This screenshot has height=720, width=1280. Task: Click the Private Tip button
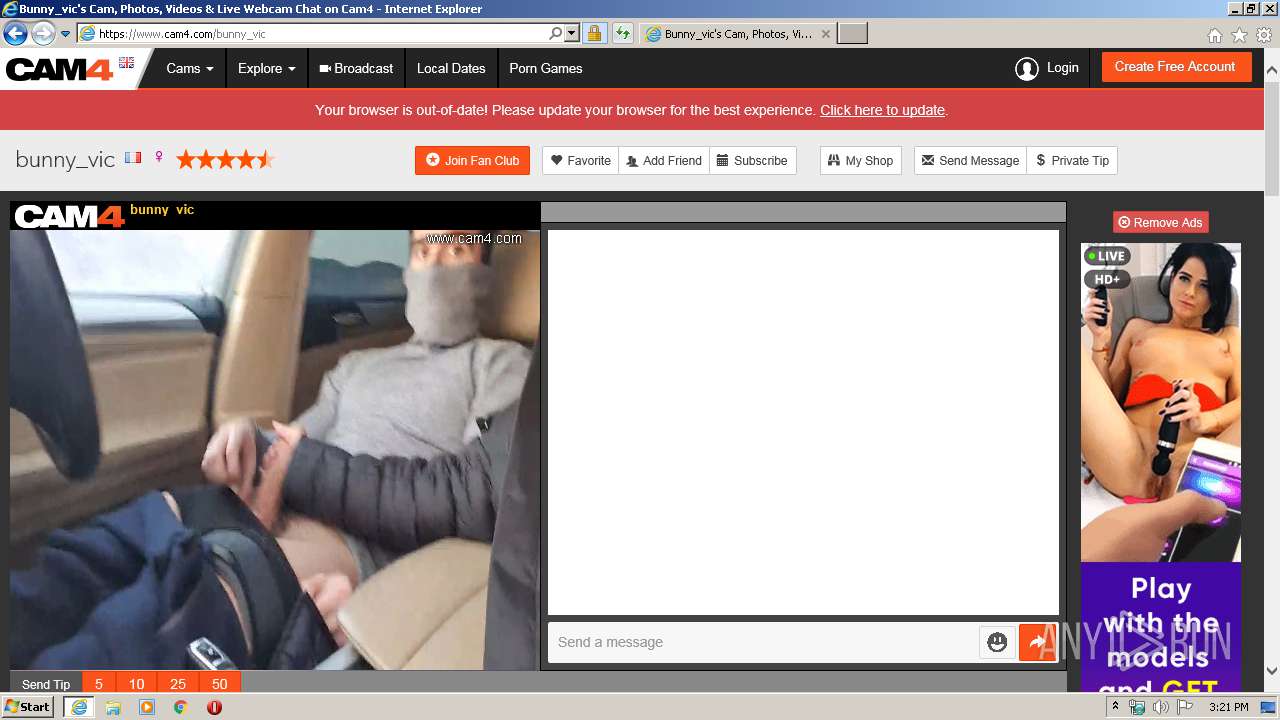coord(1072,160)
